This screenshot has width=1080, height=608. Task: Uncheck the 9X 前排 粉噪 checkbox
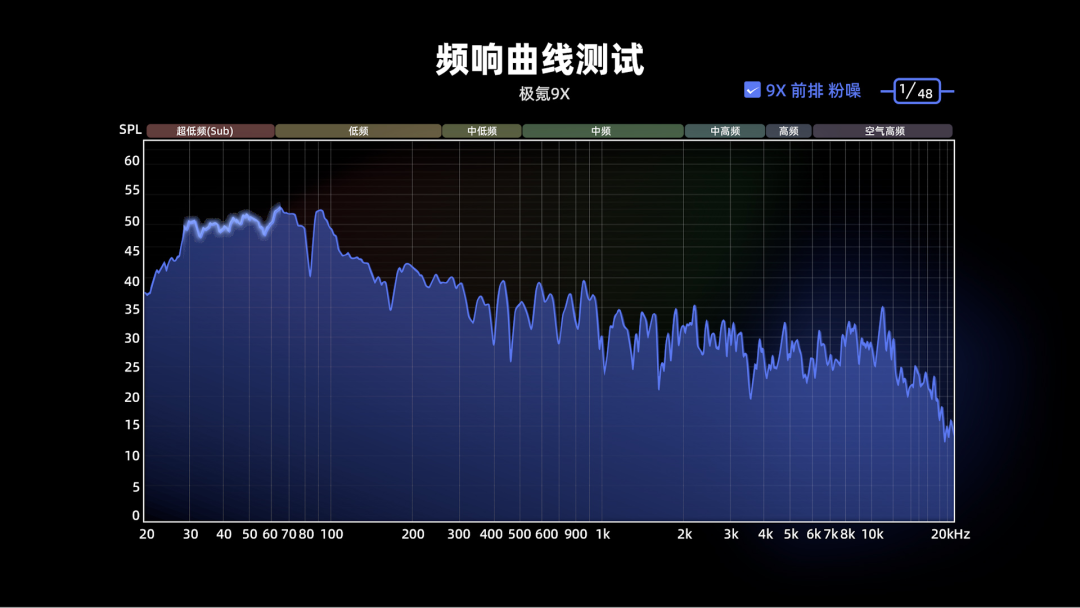tap(752, 90)
